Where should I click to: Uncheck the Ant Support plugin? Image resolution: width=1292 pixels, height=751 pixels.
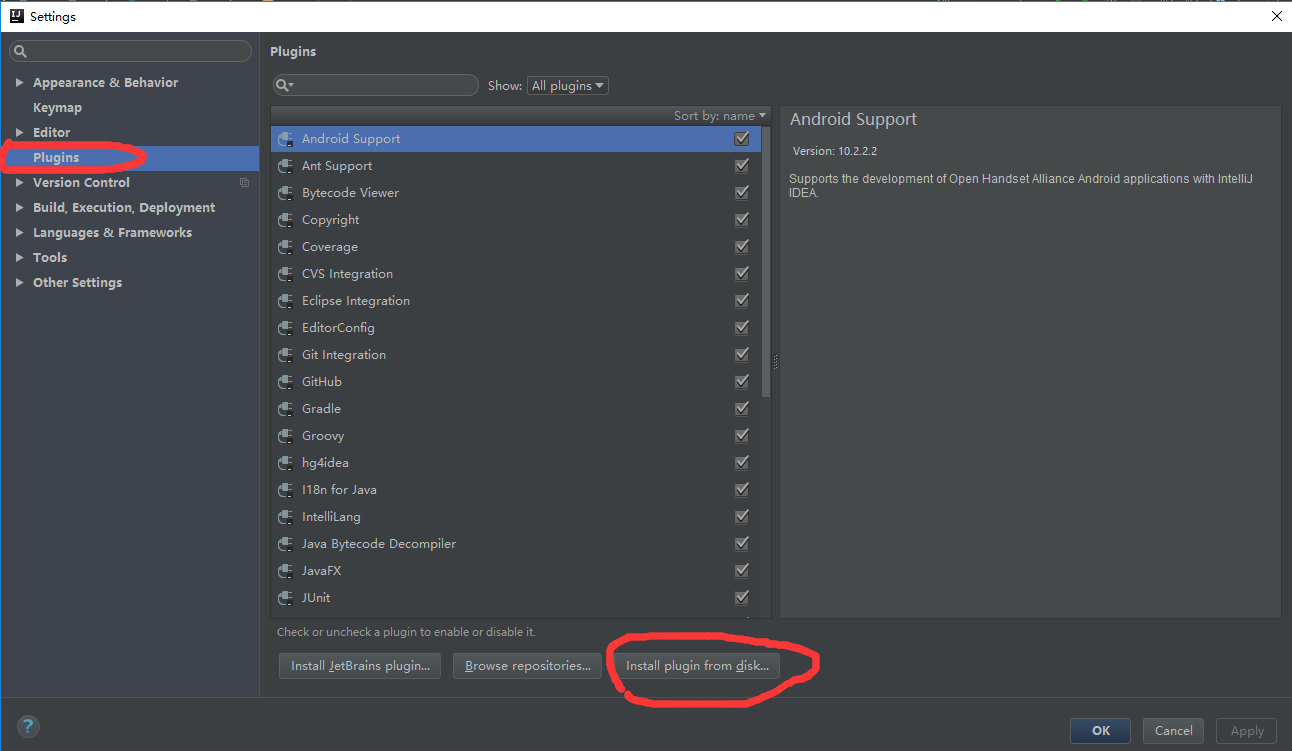coord(742,166)
